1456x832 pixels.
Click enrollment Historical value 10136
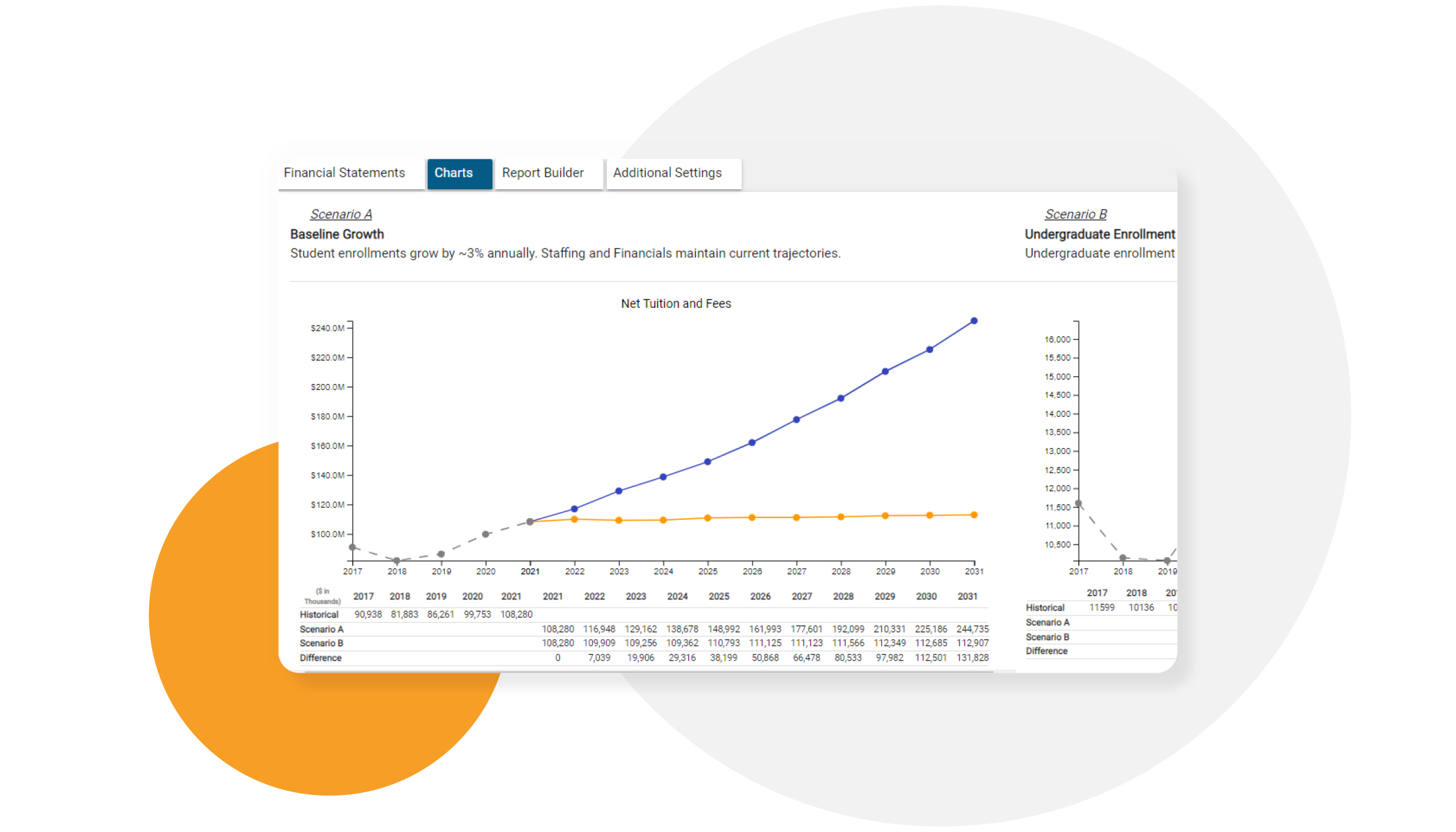pos(1141,607)
